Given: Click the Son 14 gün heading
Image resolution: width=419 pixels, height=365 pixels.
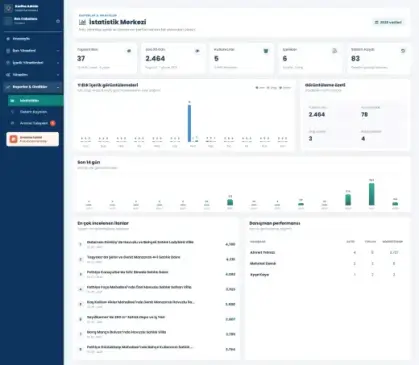Looking at the screenshot, I should click(x=89, y=162).
